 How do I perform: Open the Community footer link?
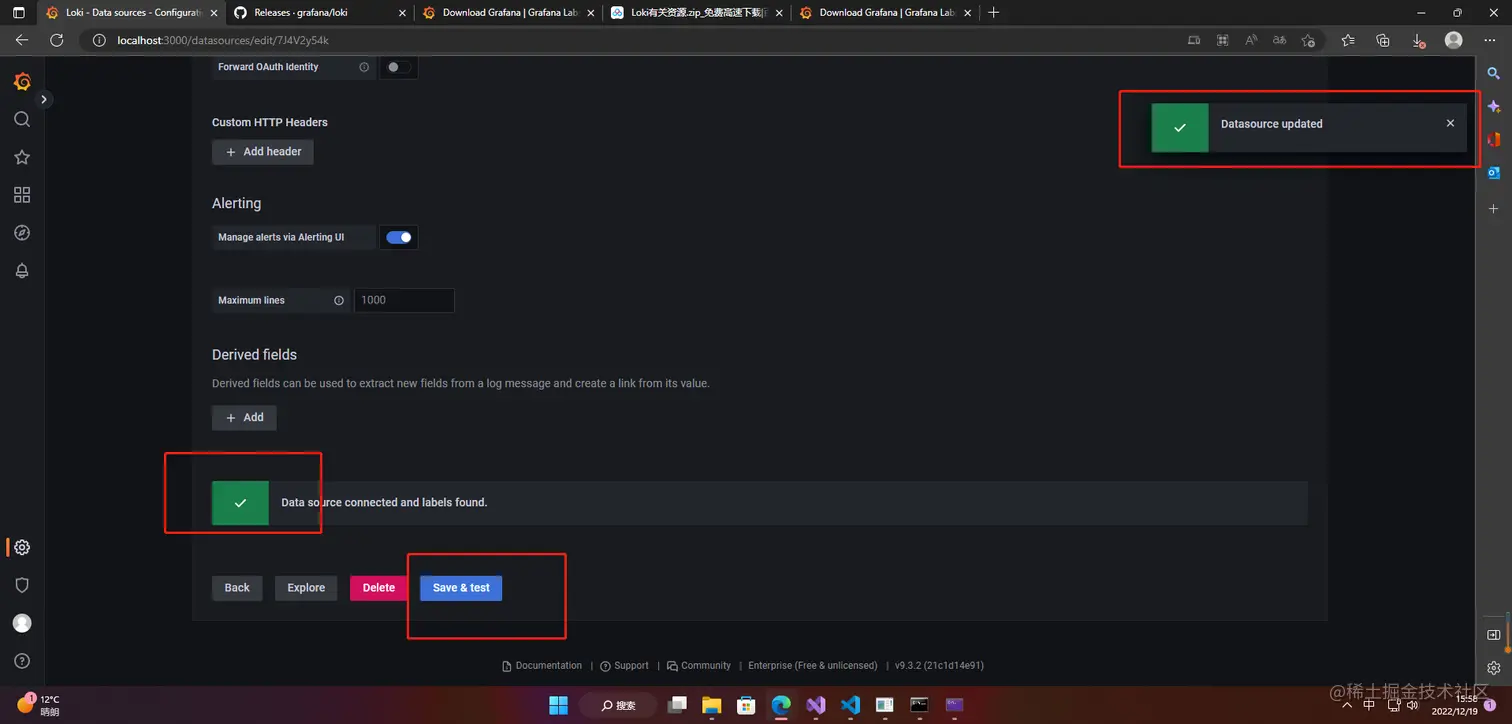[698, 666]
